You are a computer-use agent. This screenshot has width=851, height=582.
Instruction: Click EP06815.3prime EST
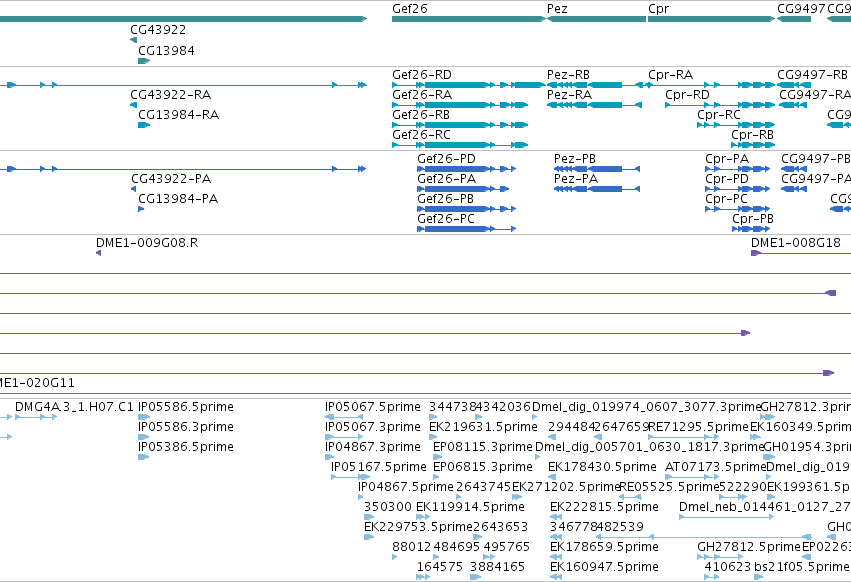(482, 467)
